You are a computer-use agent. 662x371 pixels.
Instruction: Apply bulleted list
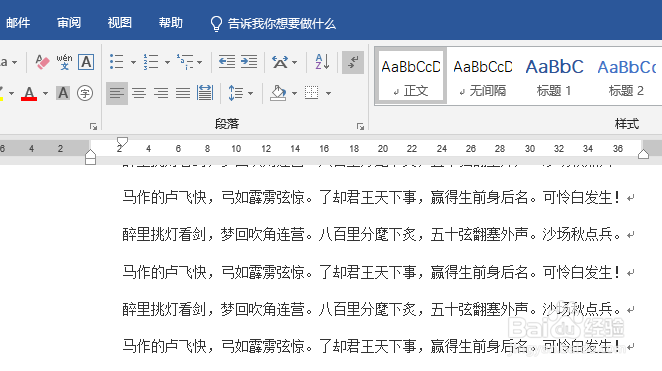coord(117,62)
